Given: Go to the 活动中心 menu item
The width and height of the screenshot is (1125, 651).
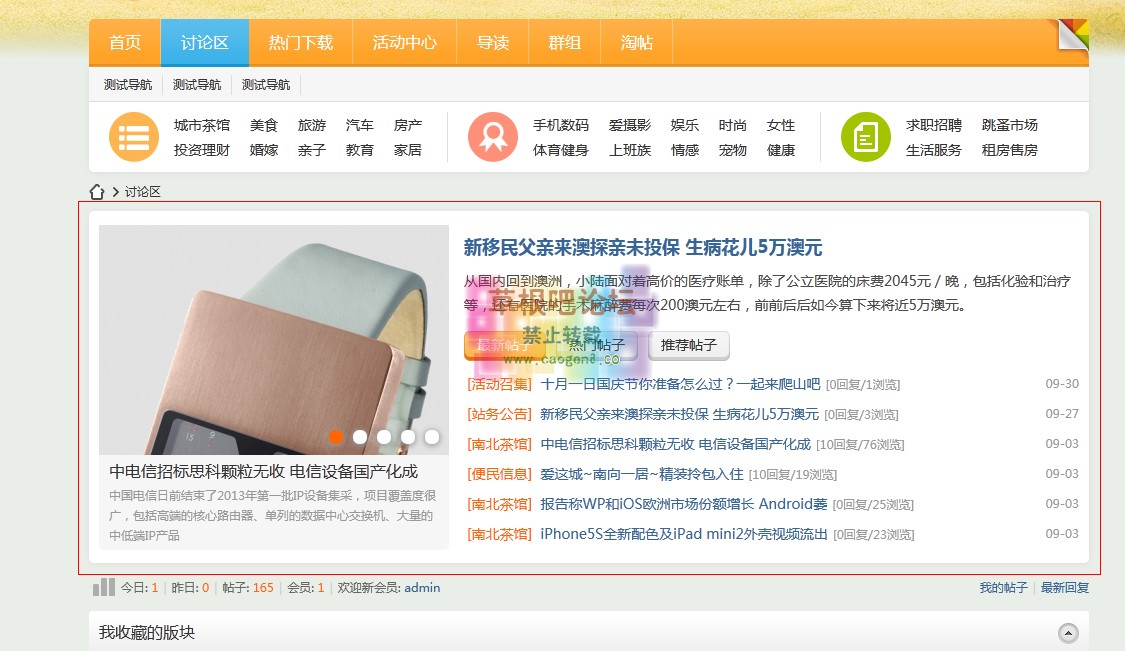Looking at the screenshot, I should pos(404,43).
